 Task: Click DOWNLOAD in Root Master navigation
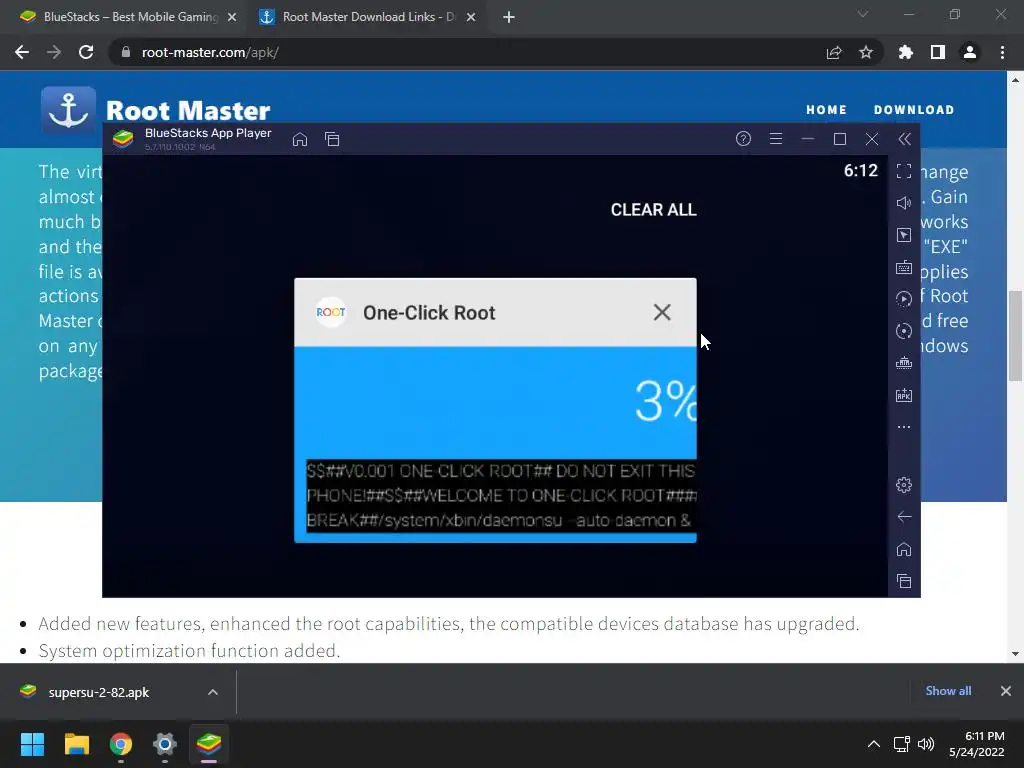click(x=914, y=110)
